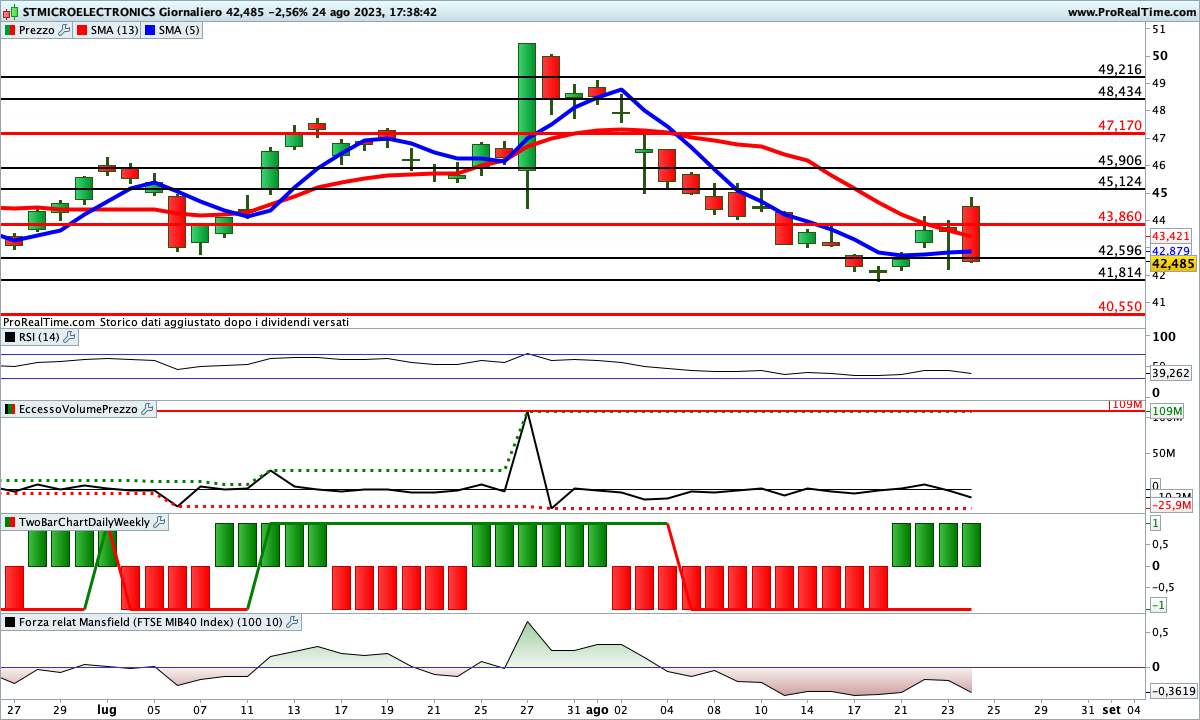Image resolution: width=1200 pixels, height=720 pixels.
Task: Click the blue 42,879 SMA value tag
Action: pyautogui.click(x=1170, y=250)
